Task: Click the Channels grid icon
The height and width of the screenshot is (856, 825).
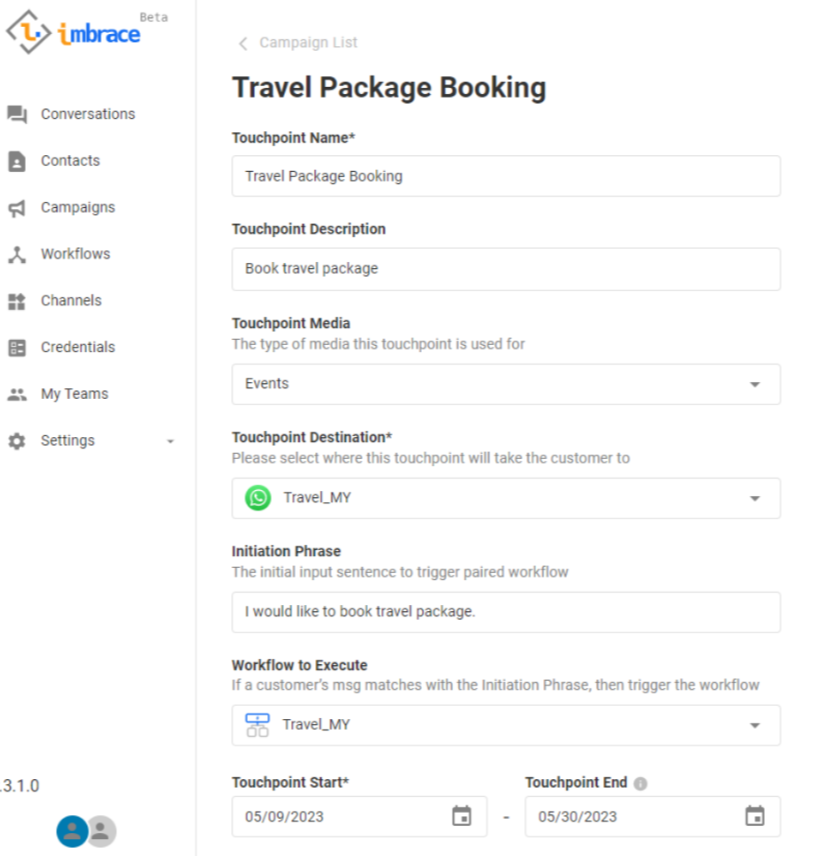Action: click(x=17, y=301)
